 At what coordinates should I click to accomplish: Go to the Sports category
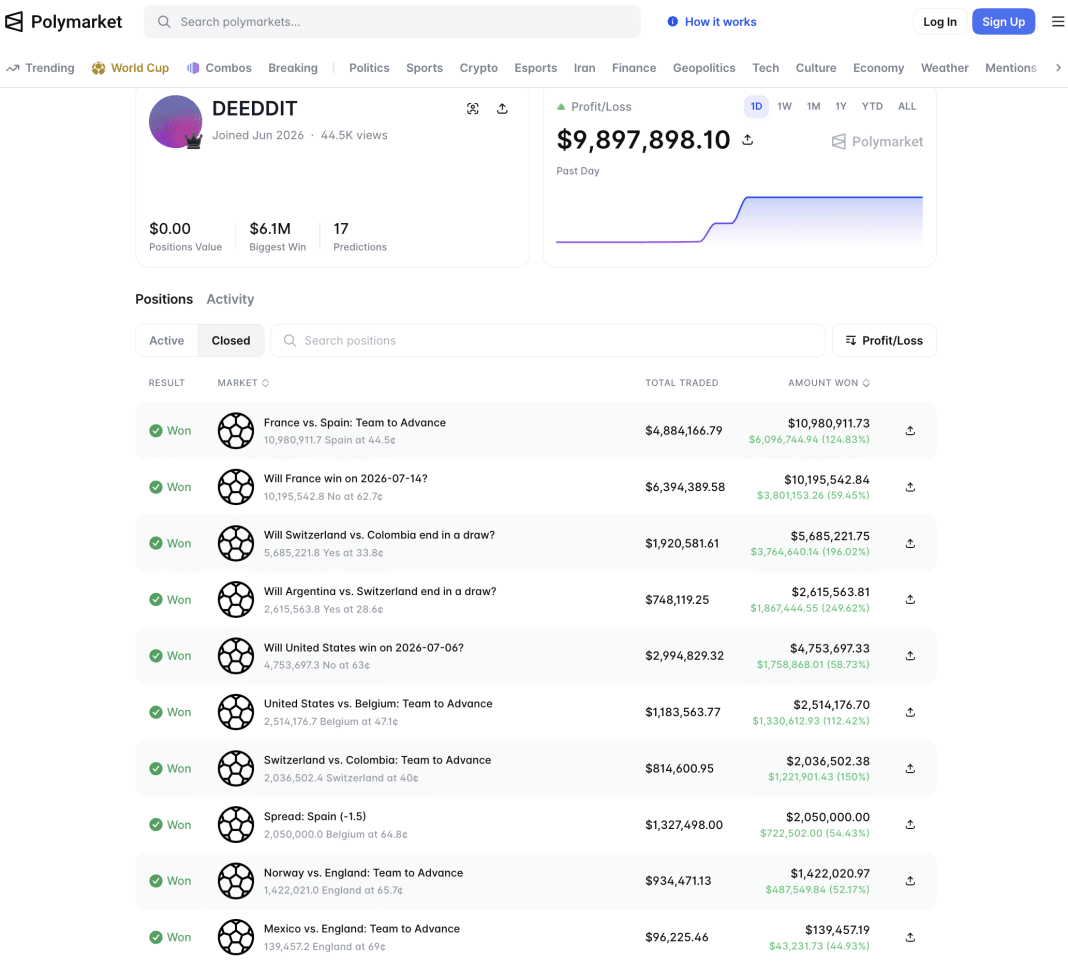[424, 68]
